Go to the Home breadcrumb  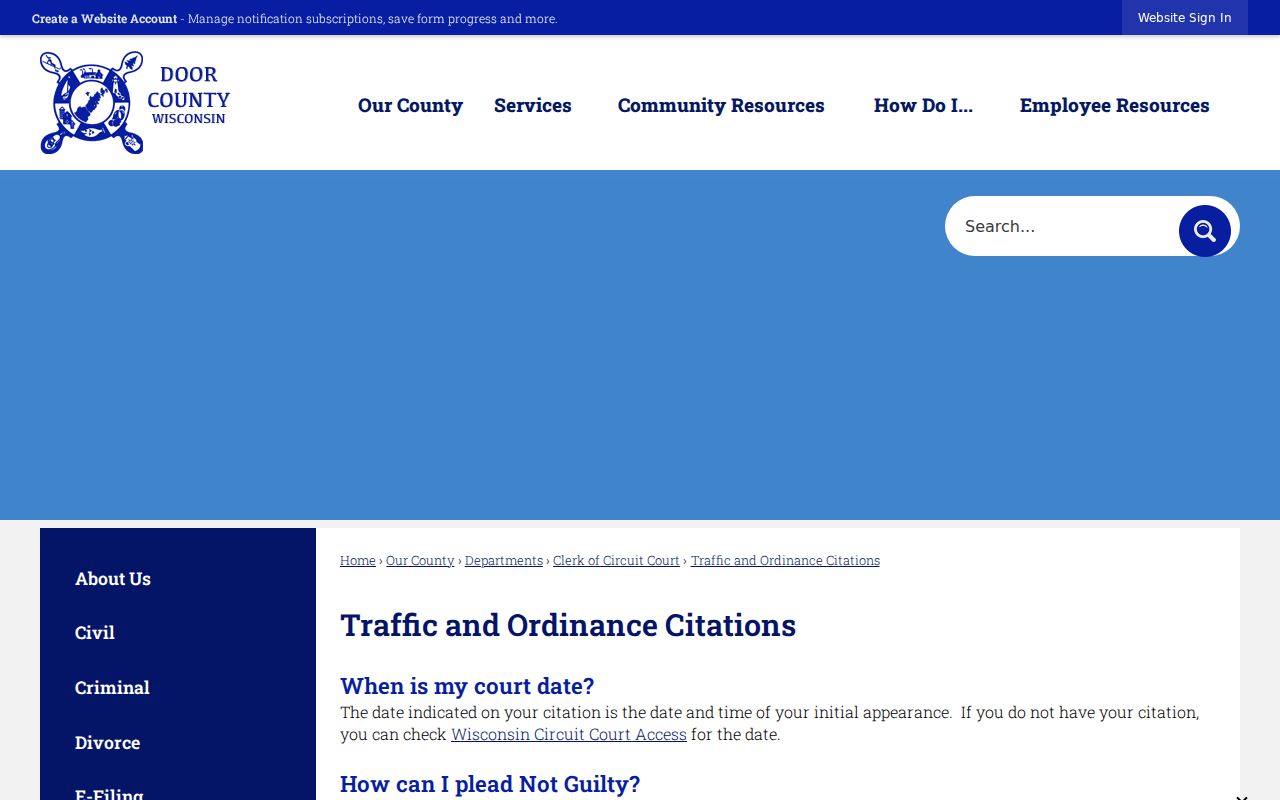(357, 561)
